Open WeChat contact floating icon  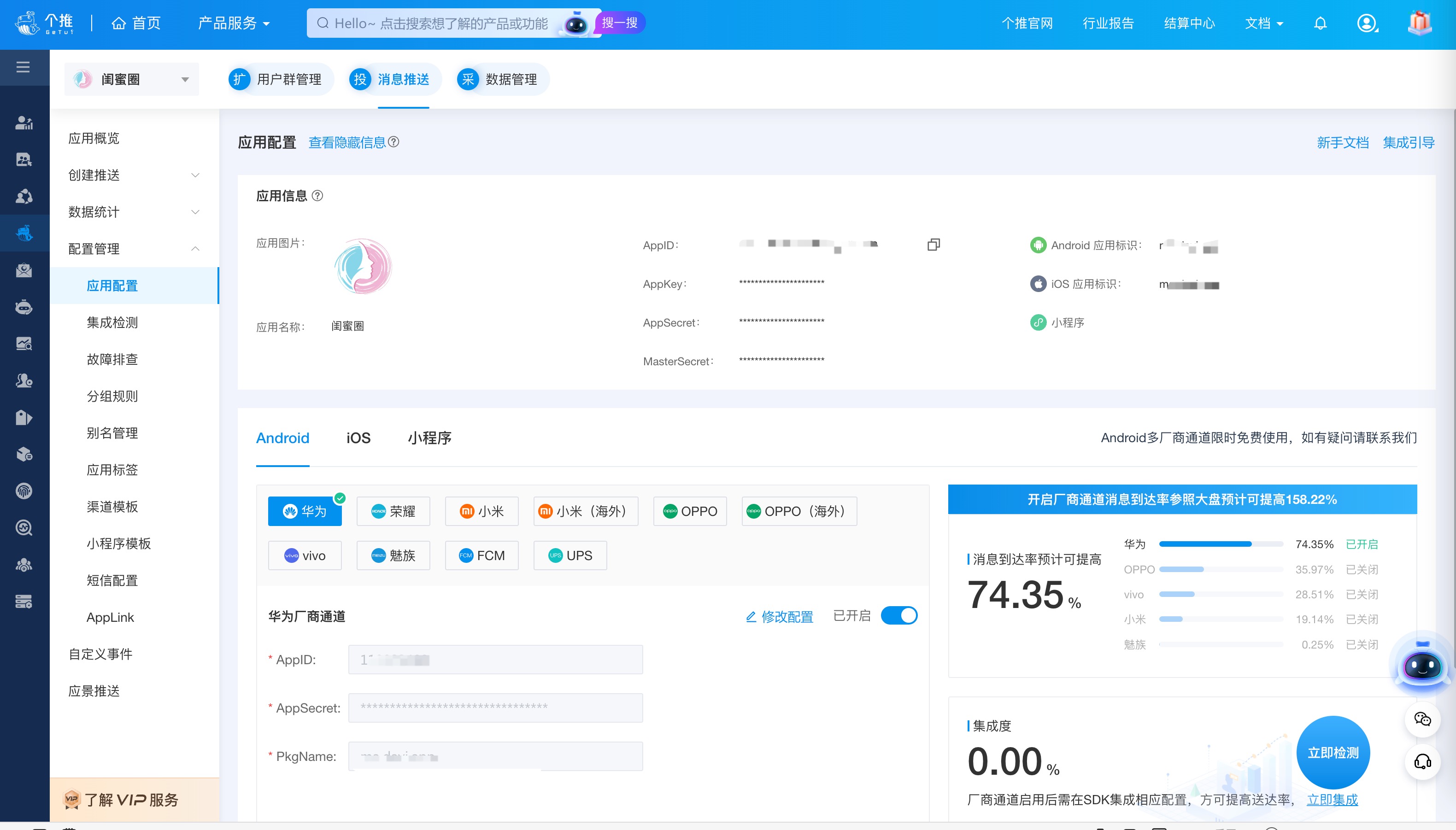click(1422, 719)
